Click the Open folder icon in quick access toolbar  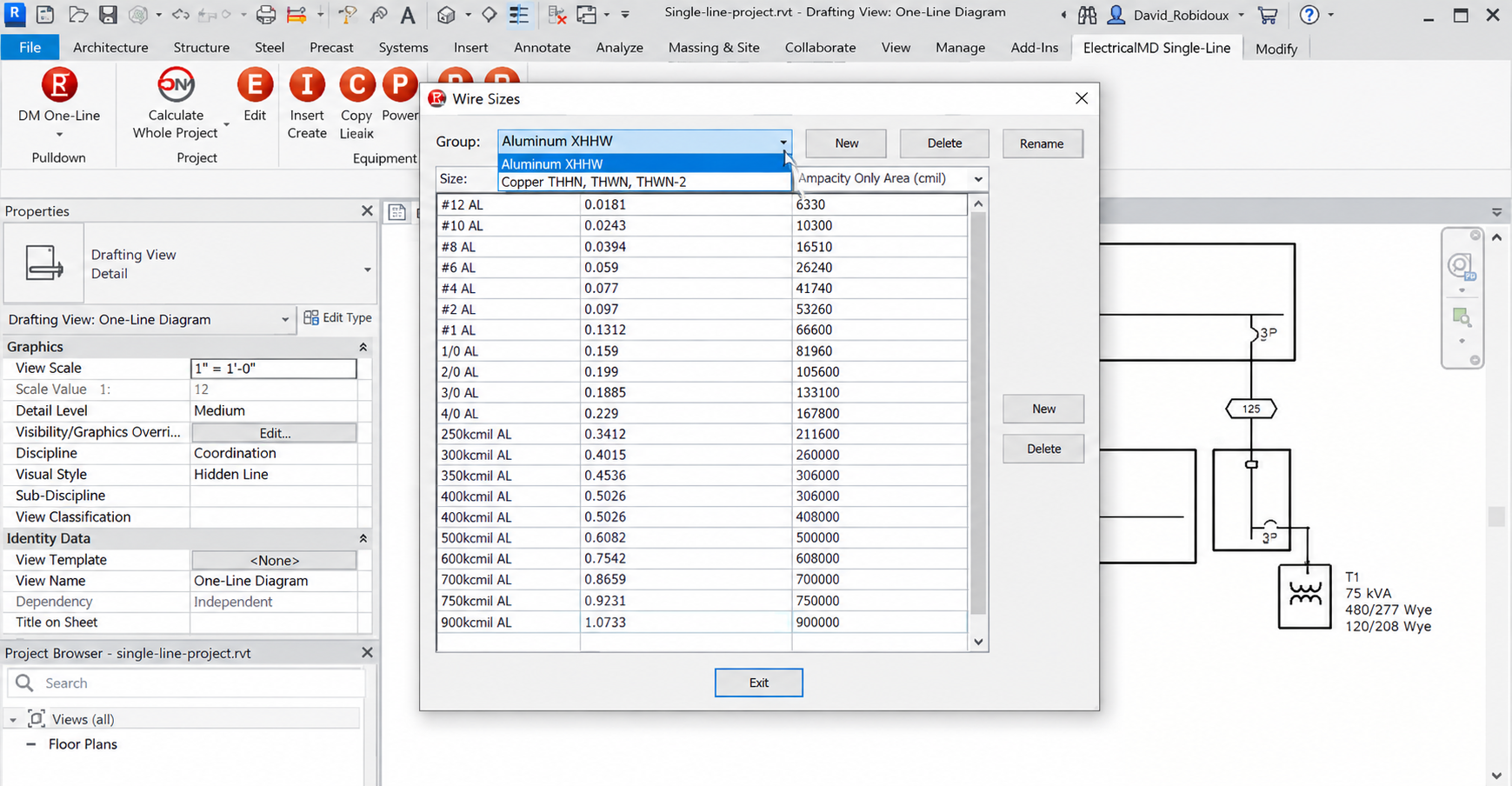[78, 15]
